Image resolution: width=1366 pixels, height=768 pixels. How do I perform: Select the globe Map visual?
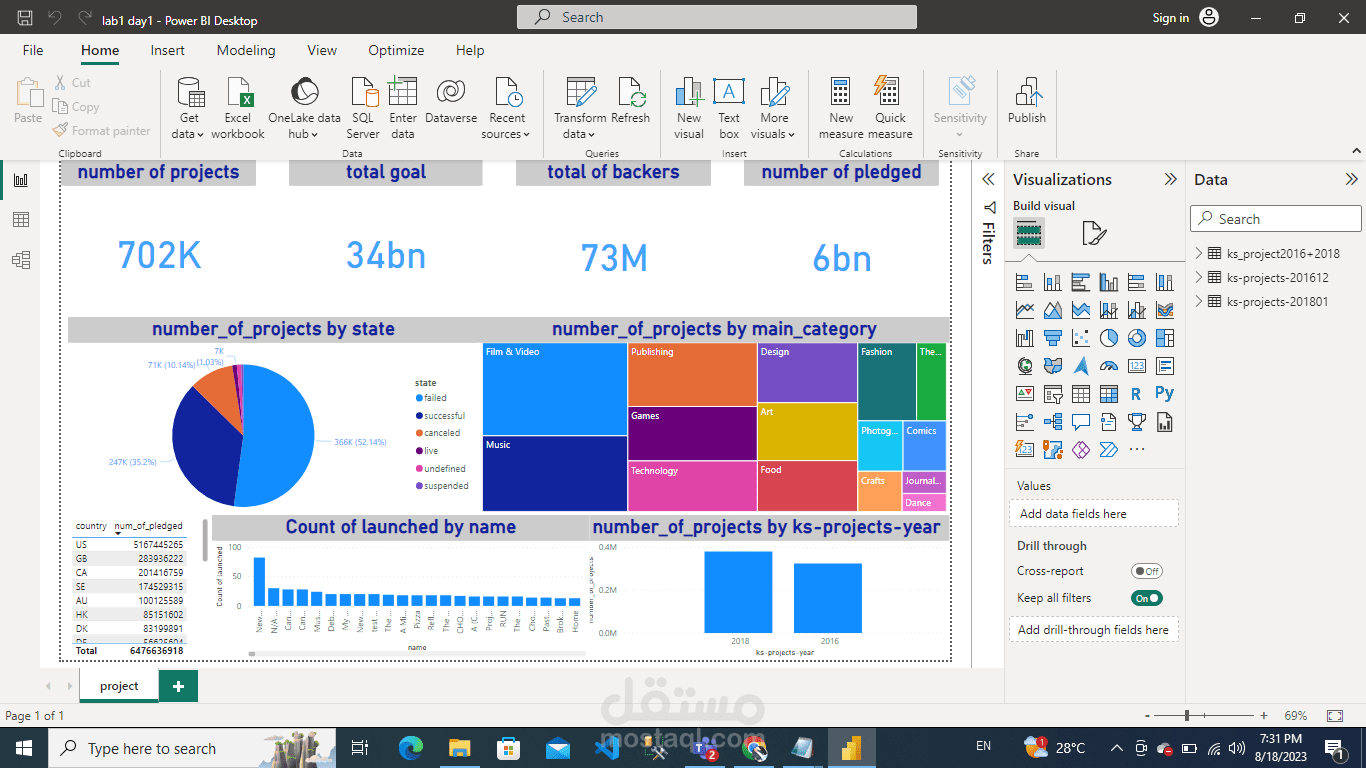coord(1024,366)
